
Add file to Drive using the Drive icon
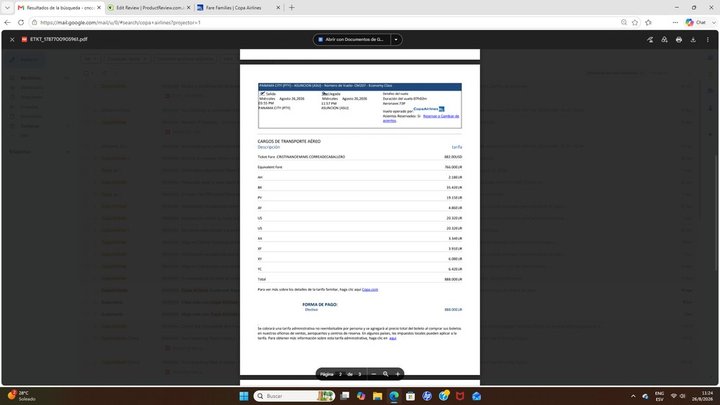(x=664, y=39)
